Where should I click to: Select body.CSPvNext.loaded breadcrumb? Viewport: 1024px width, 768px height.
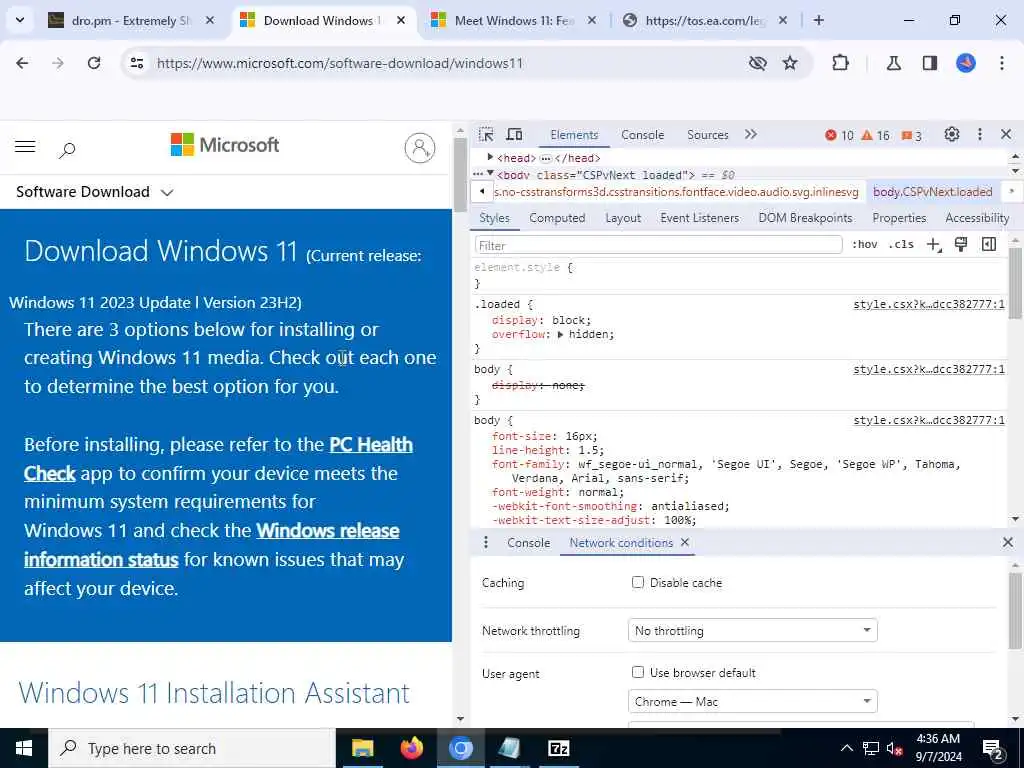point(933,191)
